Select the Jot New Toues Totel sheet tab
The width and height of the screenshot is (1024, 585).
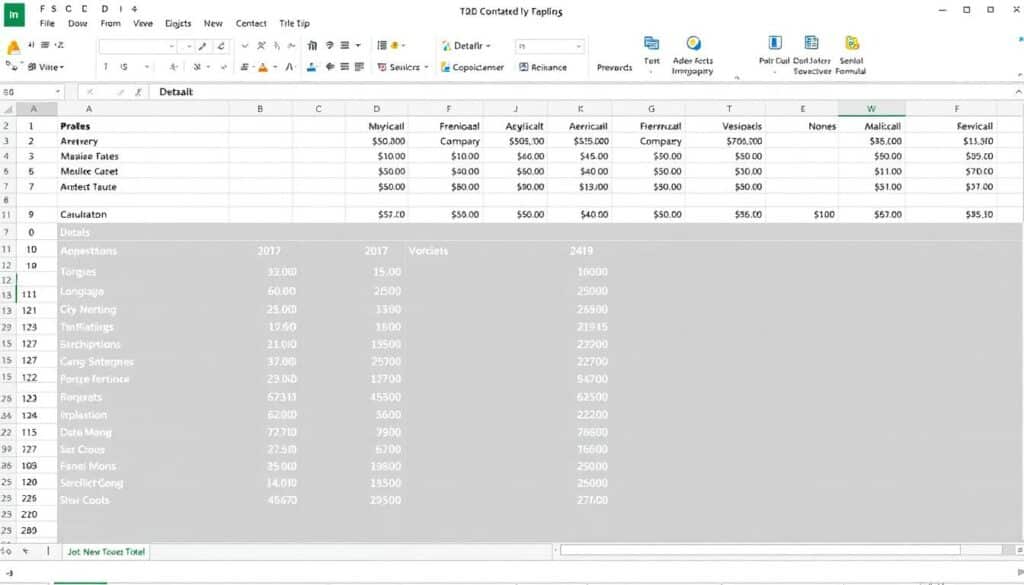(x=106, y=551)
